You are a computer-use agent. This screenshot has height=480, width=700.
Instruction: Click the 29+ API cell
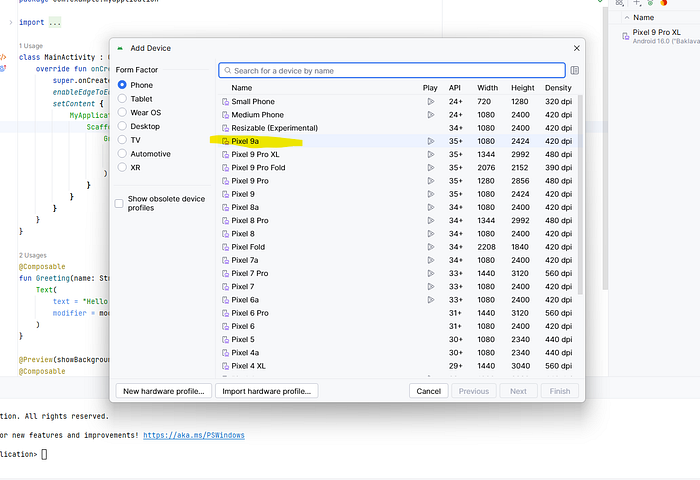455,366
